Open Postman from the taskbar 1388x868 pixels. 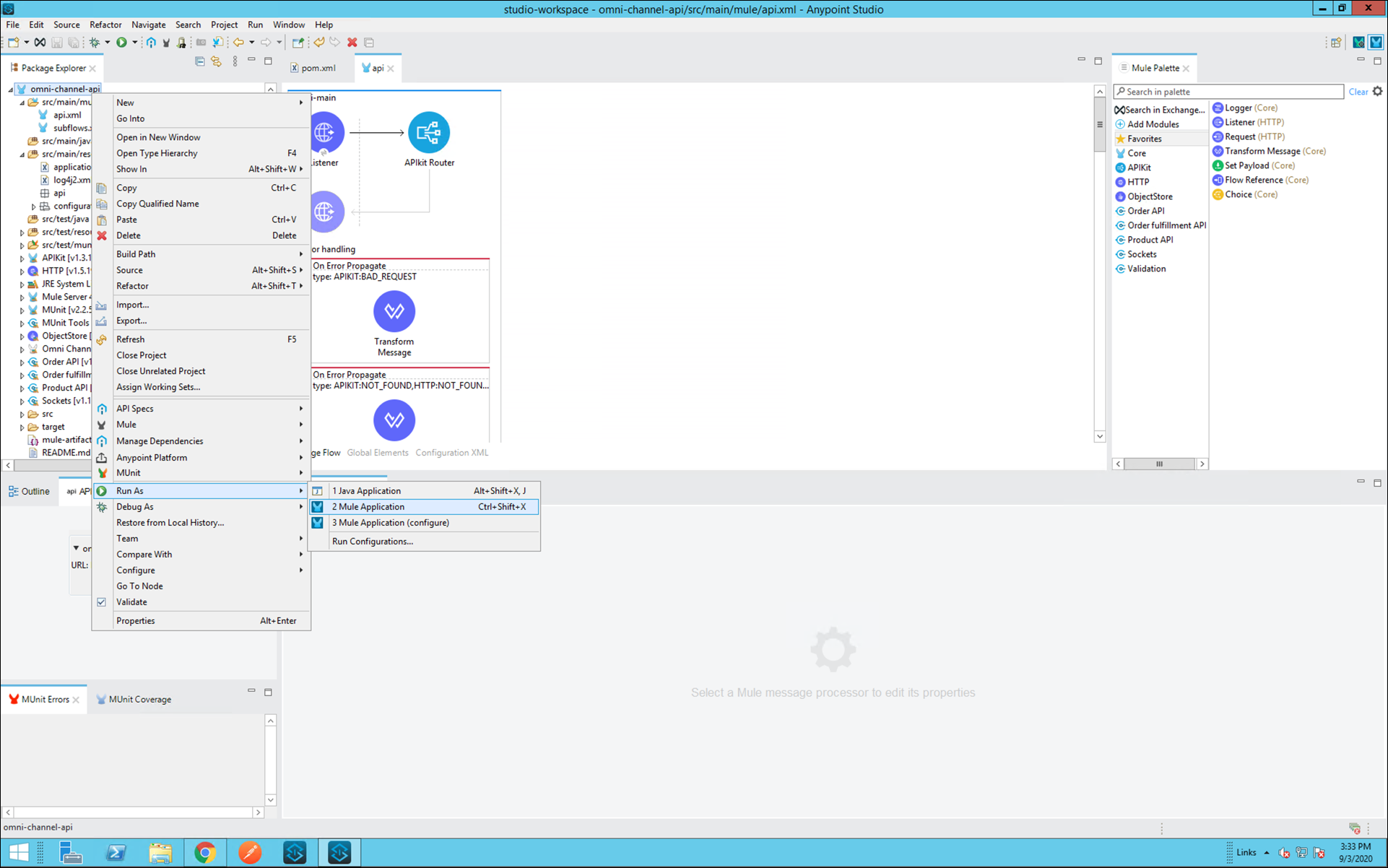click(x=250, y=853)
